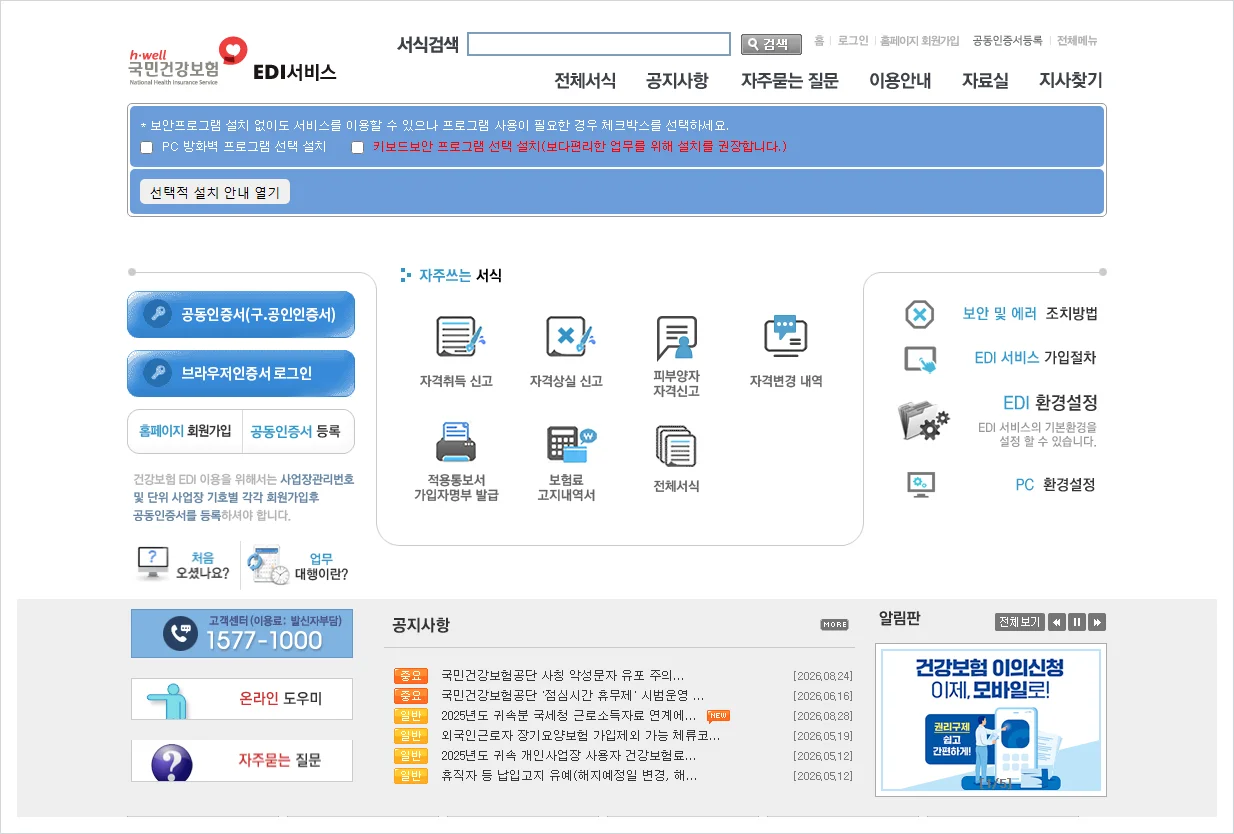1234x834 pixels.
Task: Click the 서식검색 input field
Action: coord(599,44)
